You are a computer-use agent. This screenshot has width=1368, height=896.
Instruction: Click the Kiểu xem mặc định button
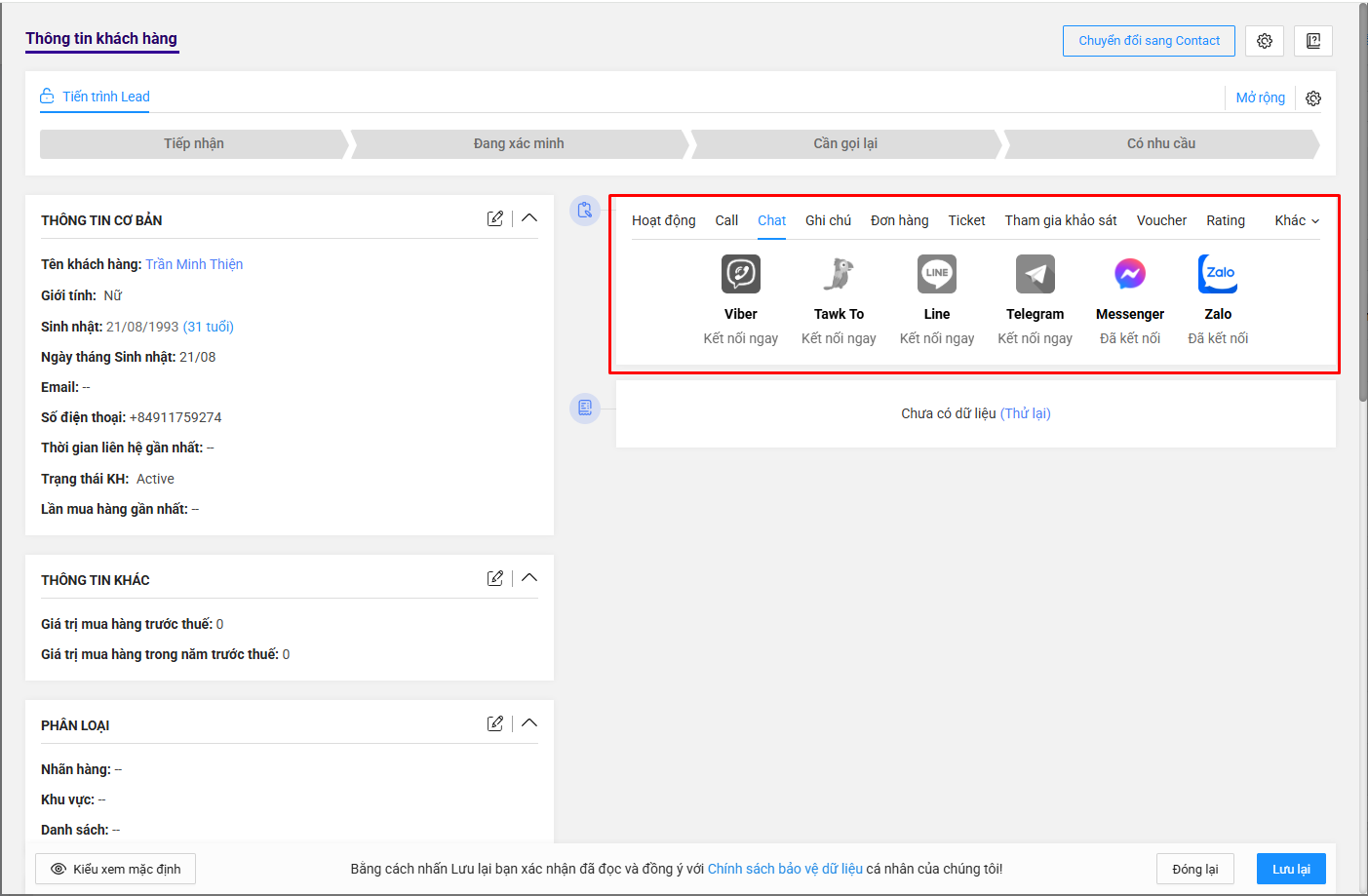[115, 869]
